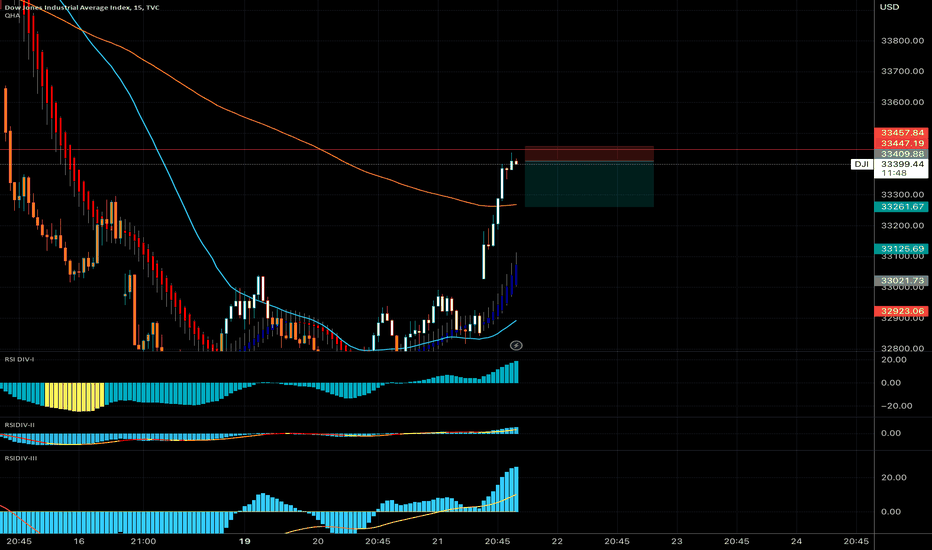Image resolution: width=932 pixels, height=550 pixels.
Task: Select the gray 33021.73 price label
Action: [902, 281]
